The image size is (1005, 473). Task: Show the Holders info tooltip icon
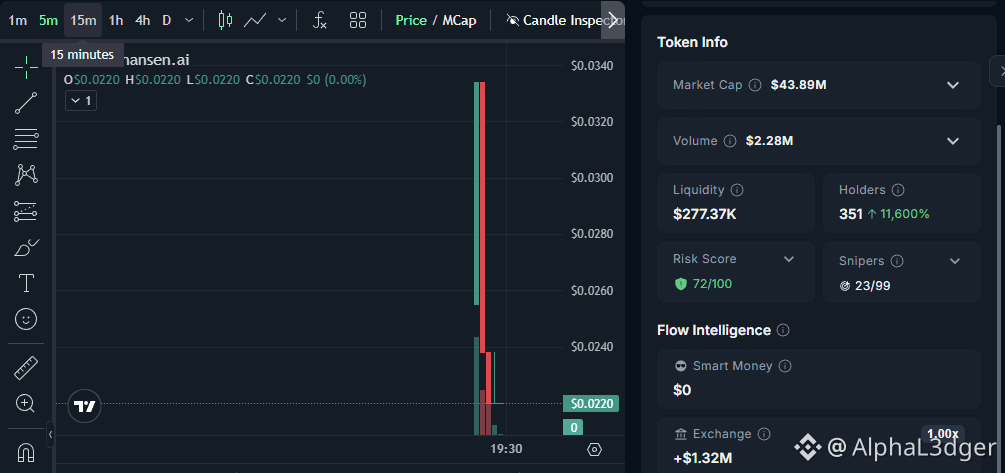click(898, 190)
